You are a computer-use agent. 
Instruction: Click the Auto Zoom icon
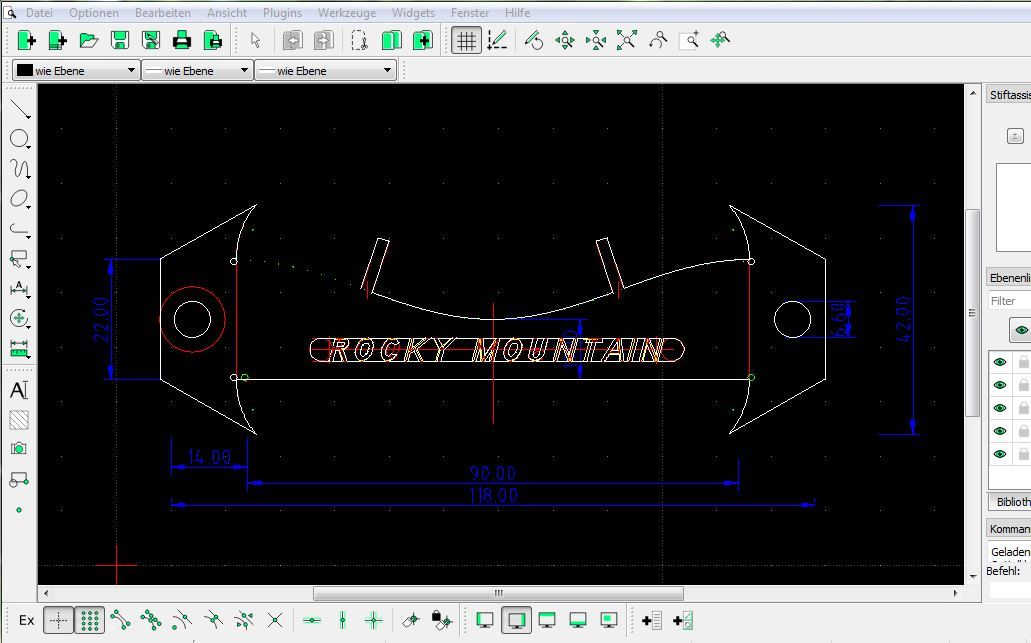(626, 40)
